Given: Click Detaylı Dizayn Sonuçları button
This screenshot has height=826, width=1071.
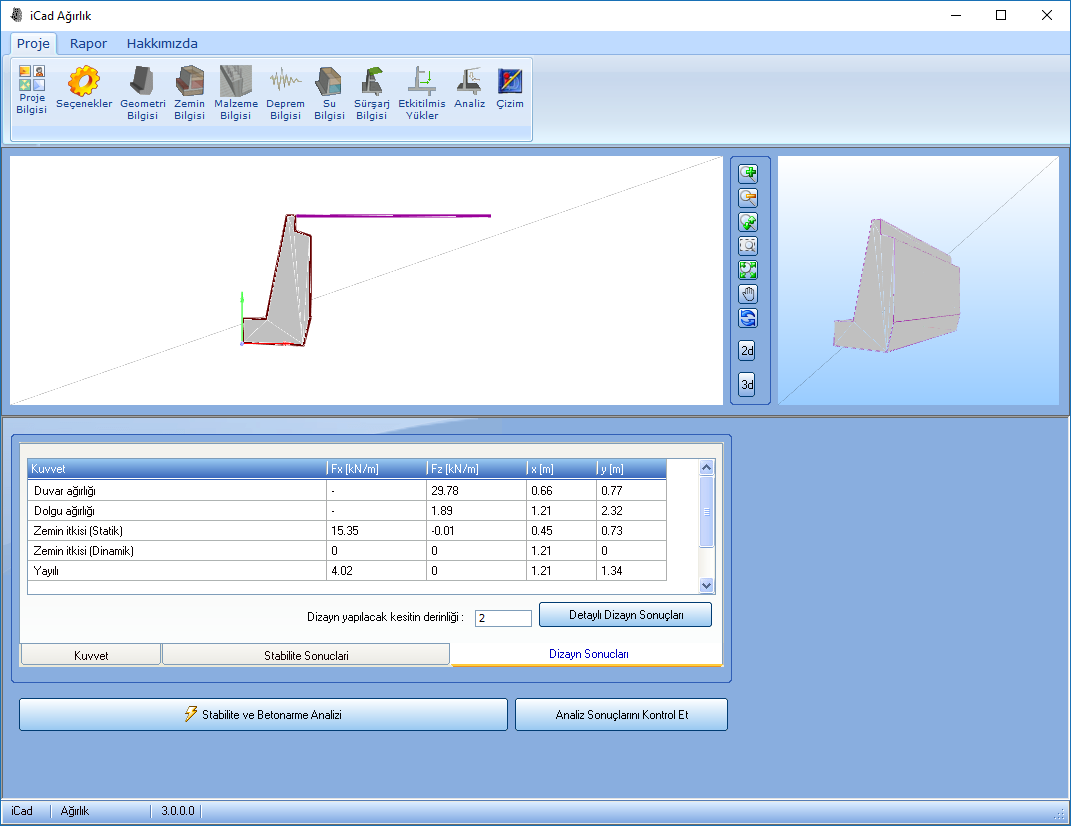Looking at the screenshot, I should coord(625,615).
